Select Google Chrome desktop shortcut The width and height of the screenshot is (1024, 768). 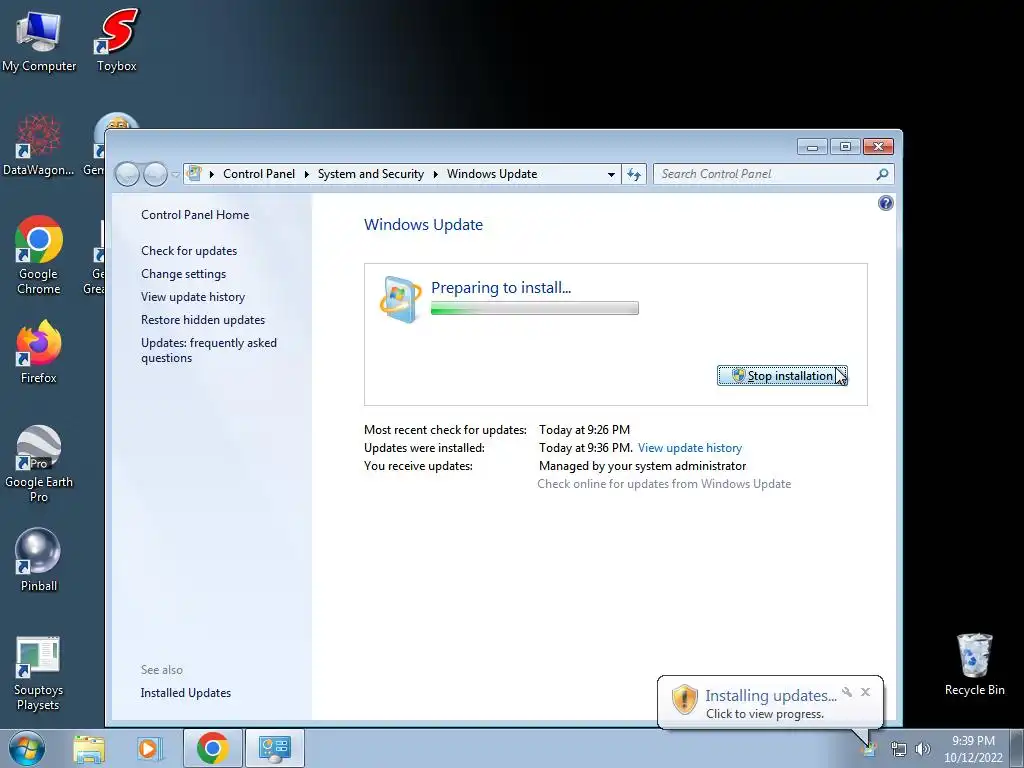coord(39,255)
